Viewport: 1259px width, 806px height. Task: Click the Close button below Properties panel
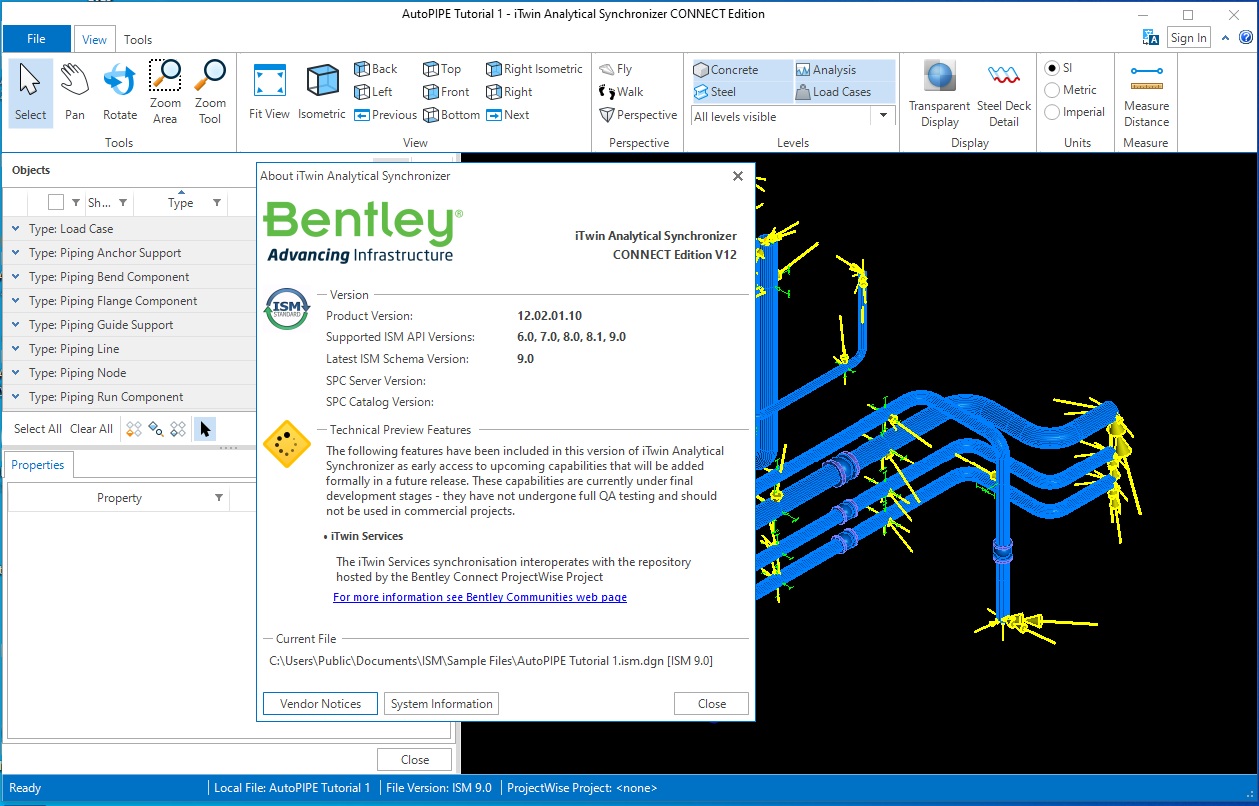[415, 760]
